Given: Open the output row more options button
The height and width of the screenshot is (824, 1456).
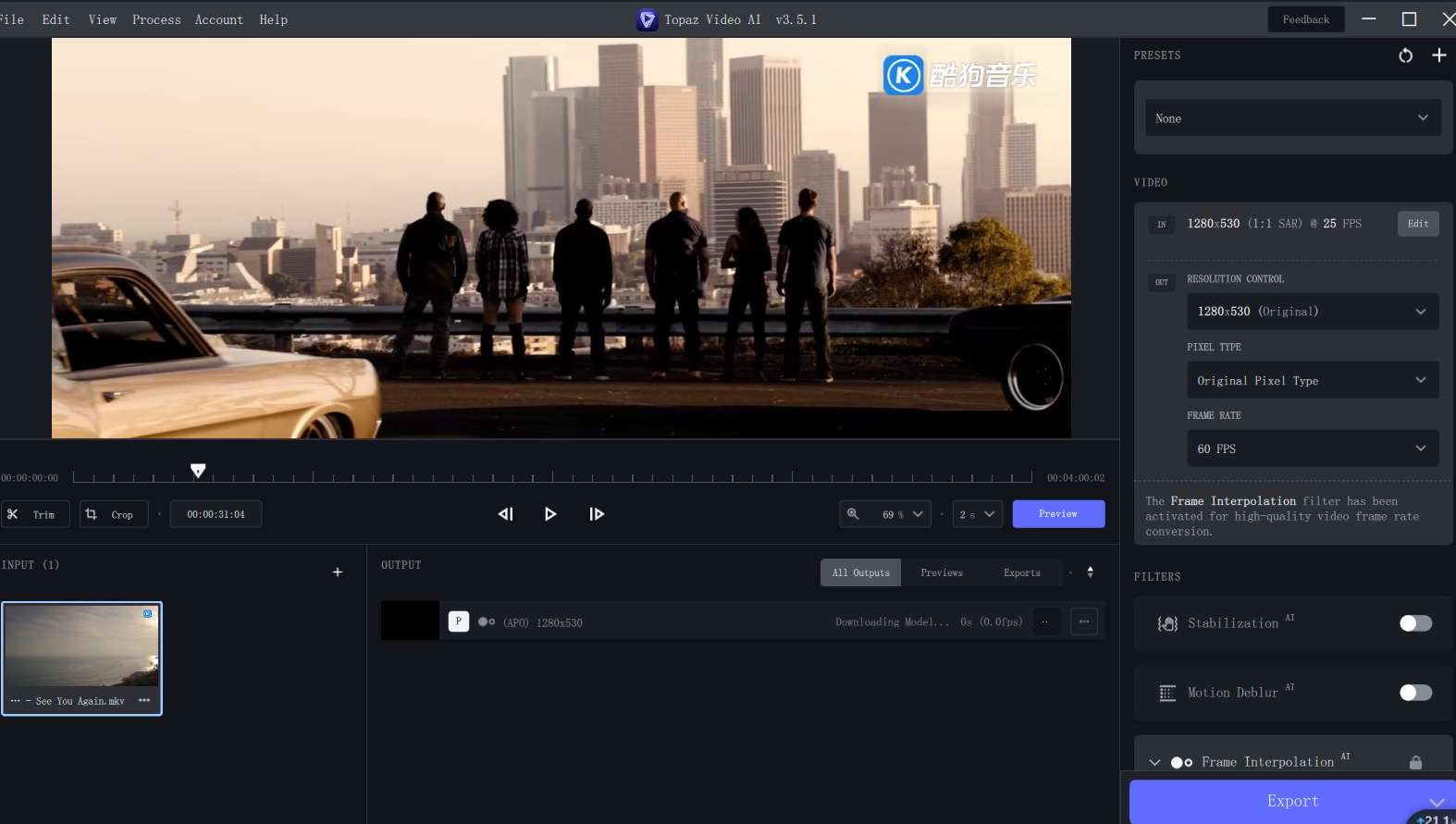Looking at the screenshot, I should 1084,621.
